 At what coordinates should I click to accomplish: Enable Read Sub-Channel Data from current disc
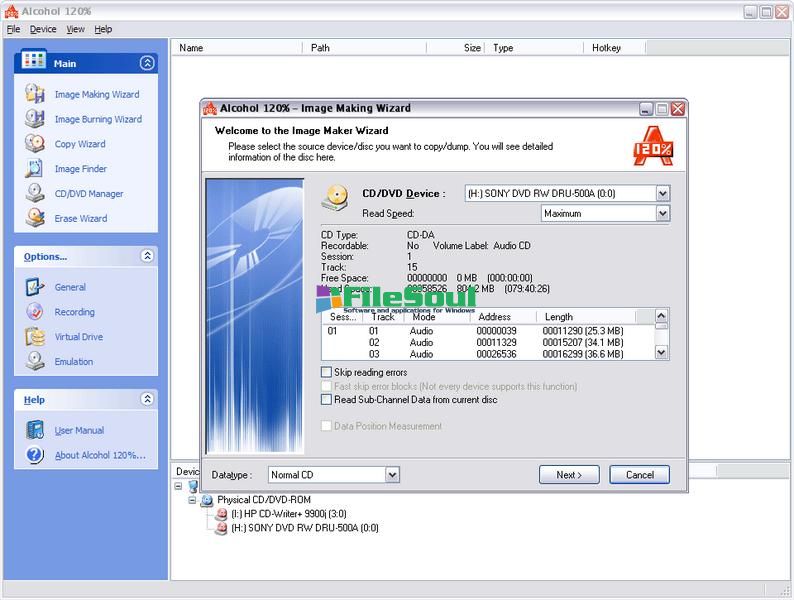click(x=326, y=400)
